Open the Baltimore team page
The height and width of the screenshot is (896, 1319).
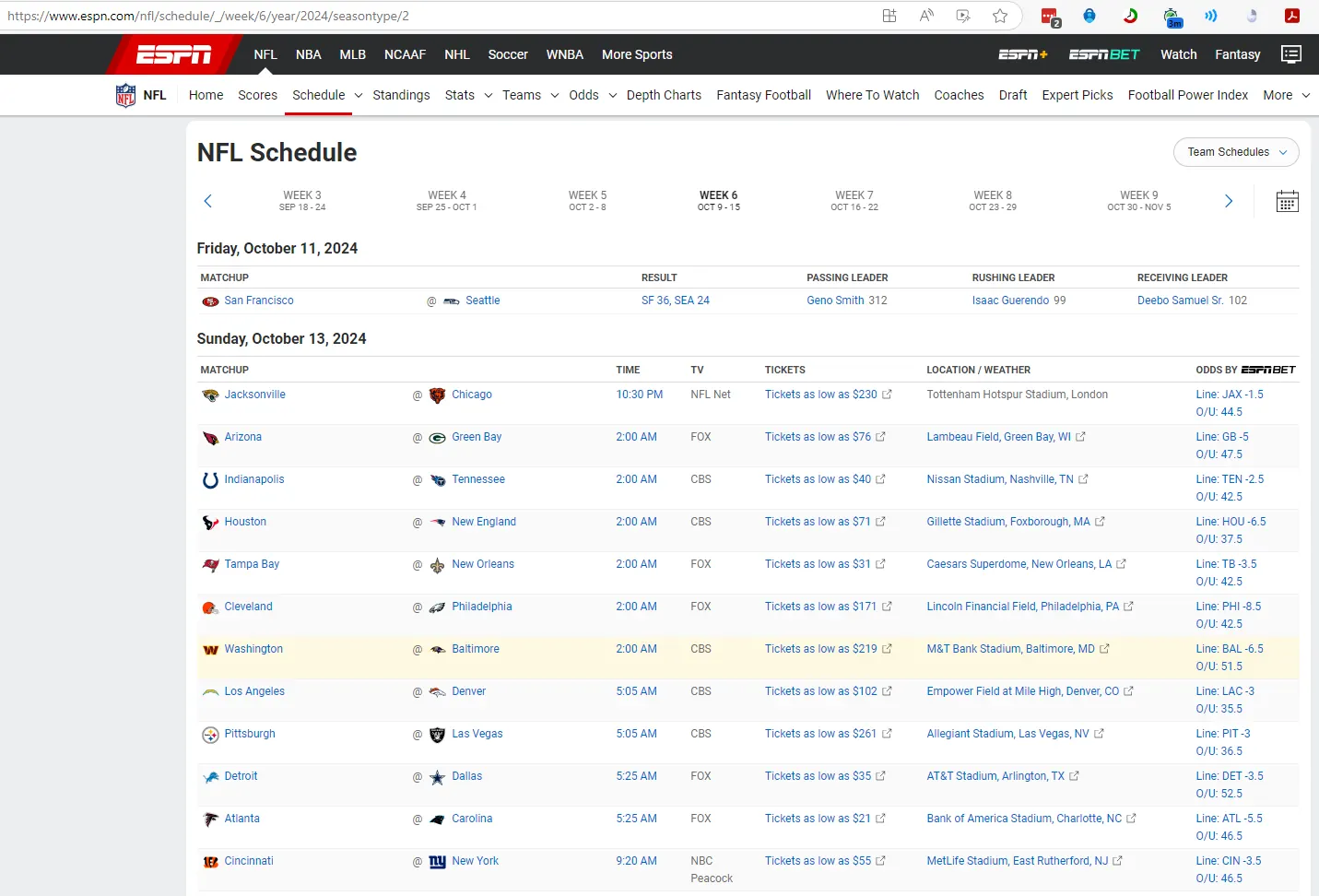click(x=476, y=649)
